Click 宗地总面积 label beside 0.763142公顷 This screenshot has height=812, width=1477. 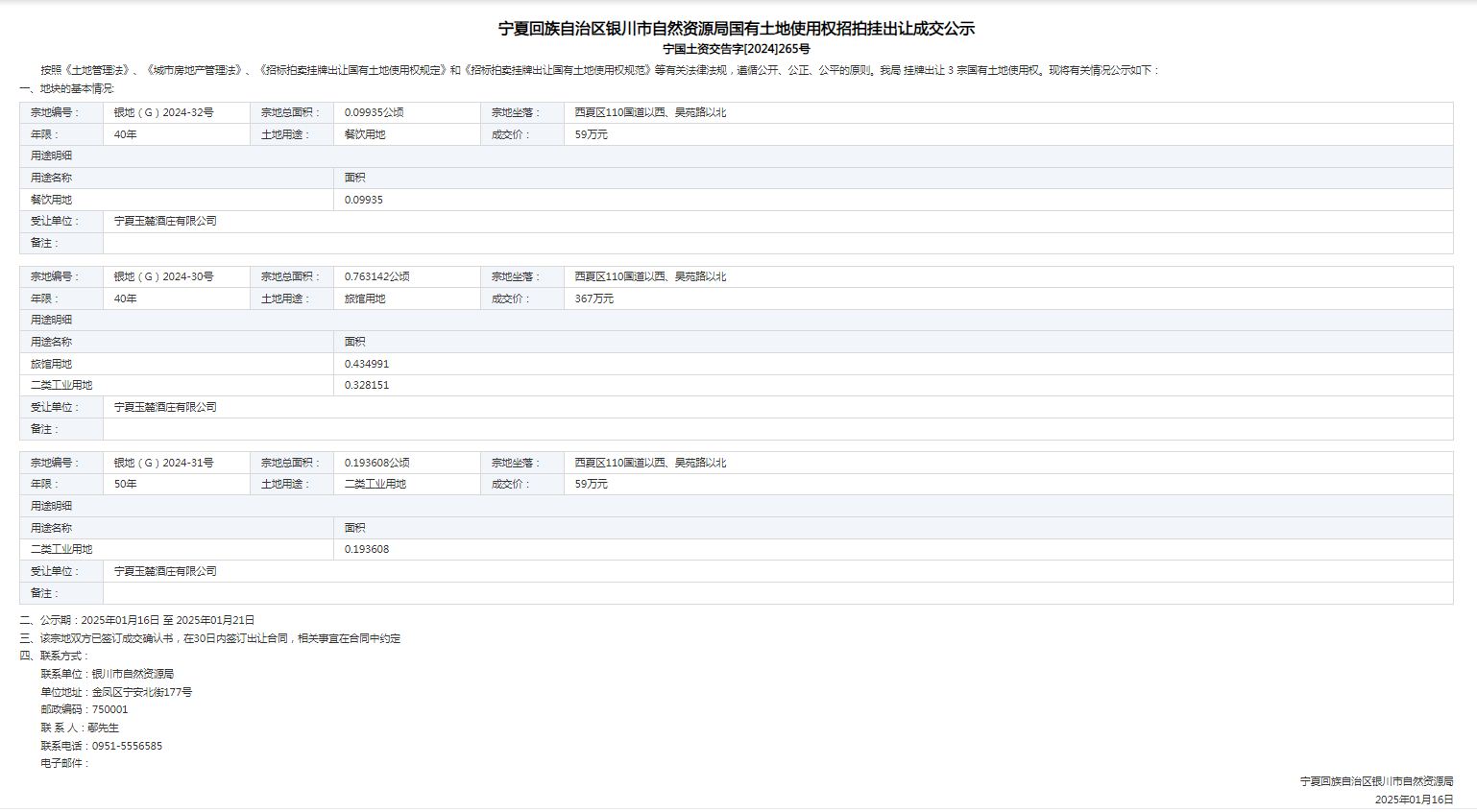coord(290,276)
